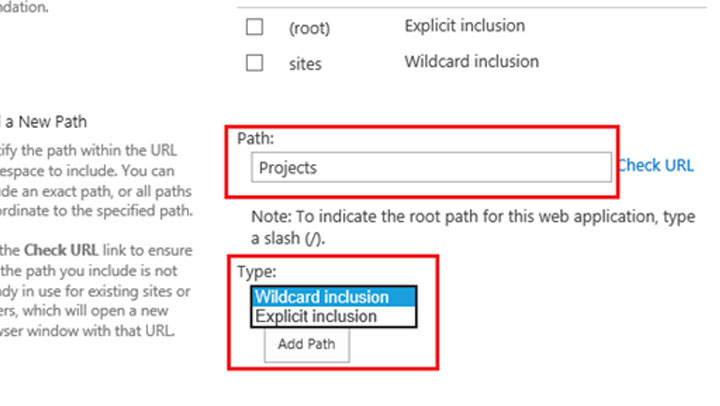Click the sites path name
720x406 pixels.
305,64
